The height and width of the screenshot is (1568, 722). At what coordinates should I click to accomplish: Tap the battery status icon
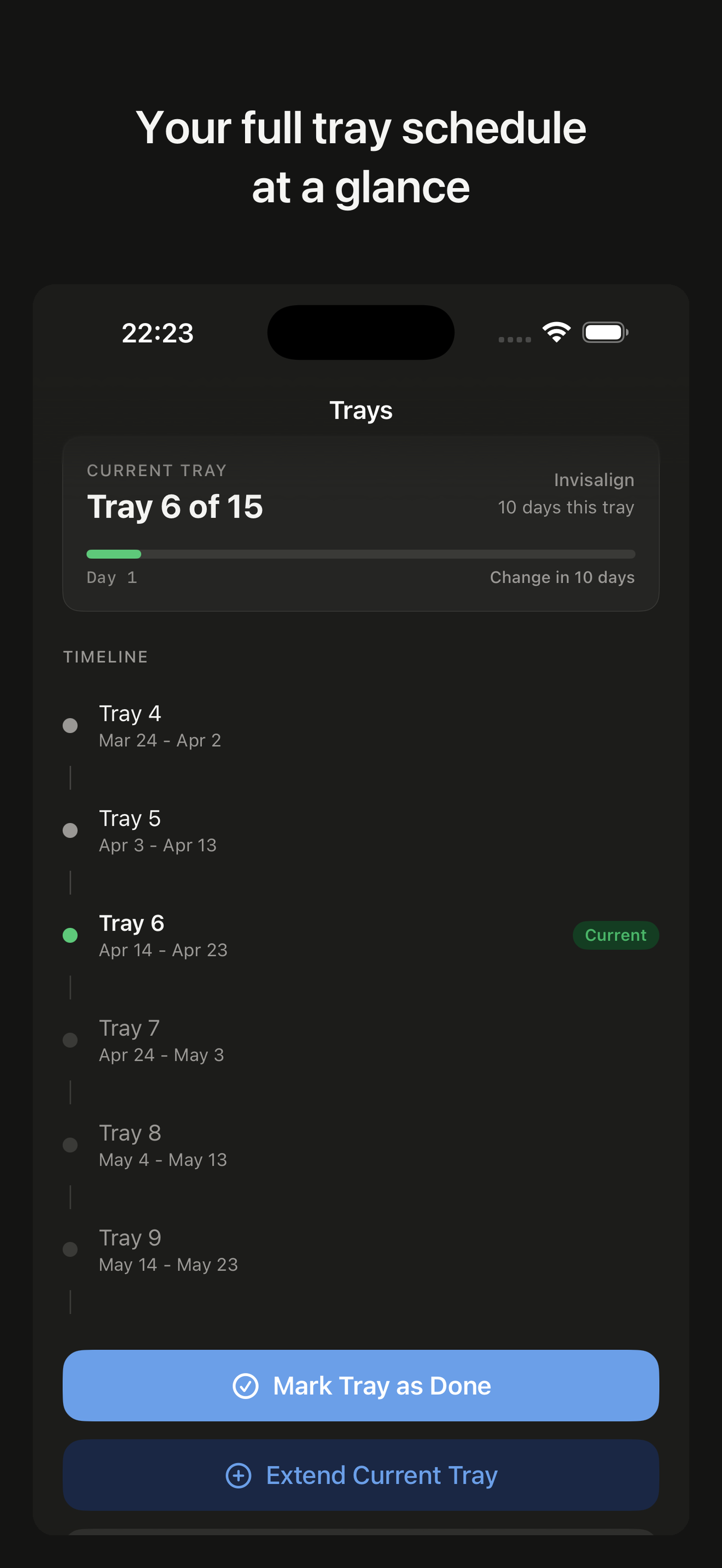(605, 332)
